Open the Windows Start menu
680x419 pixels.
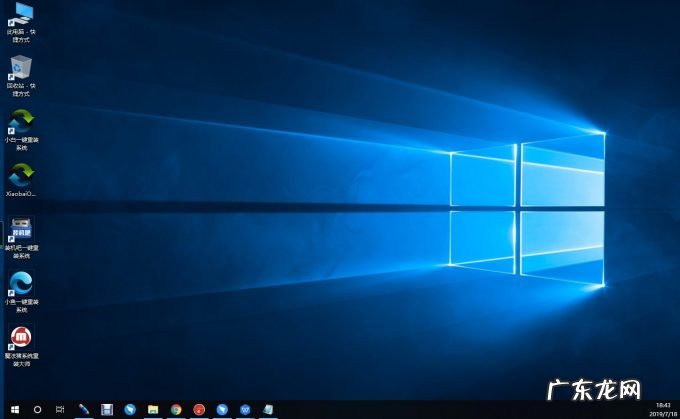[x=15, y=409]
